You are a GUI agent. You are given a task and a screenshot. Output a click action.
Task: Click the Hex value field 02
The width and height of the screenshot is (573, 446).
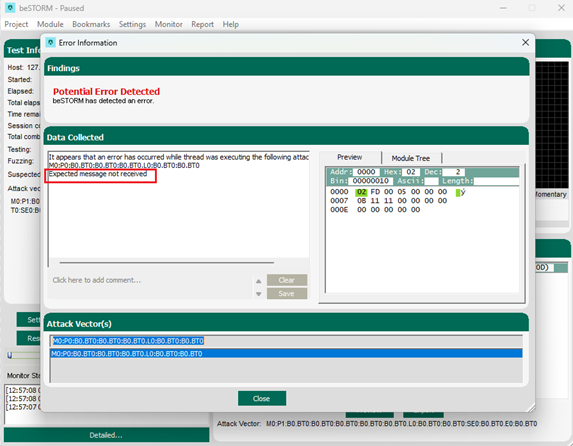[411, 172]
